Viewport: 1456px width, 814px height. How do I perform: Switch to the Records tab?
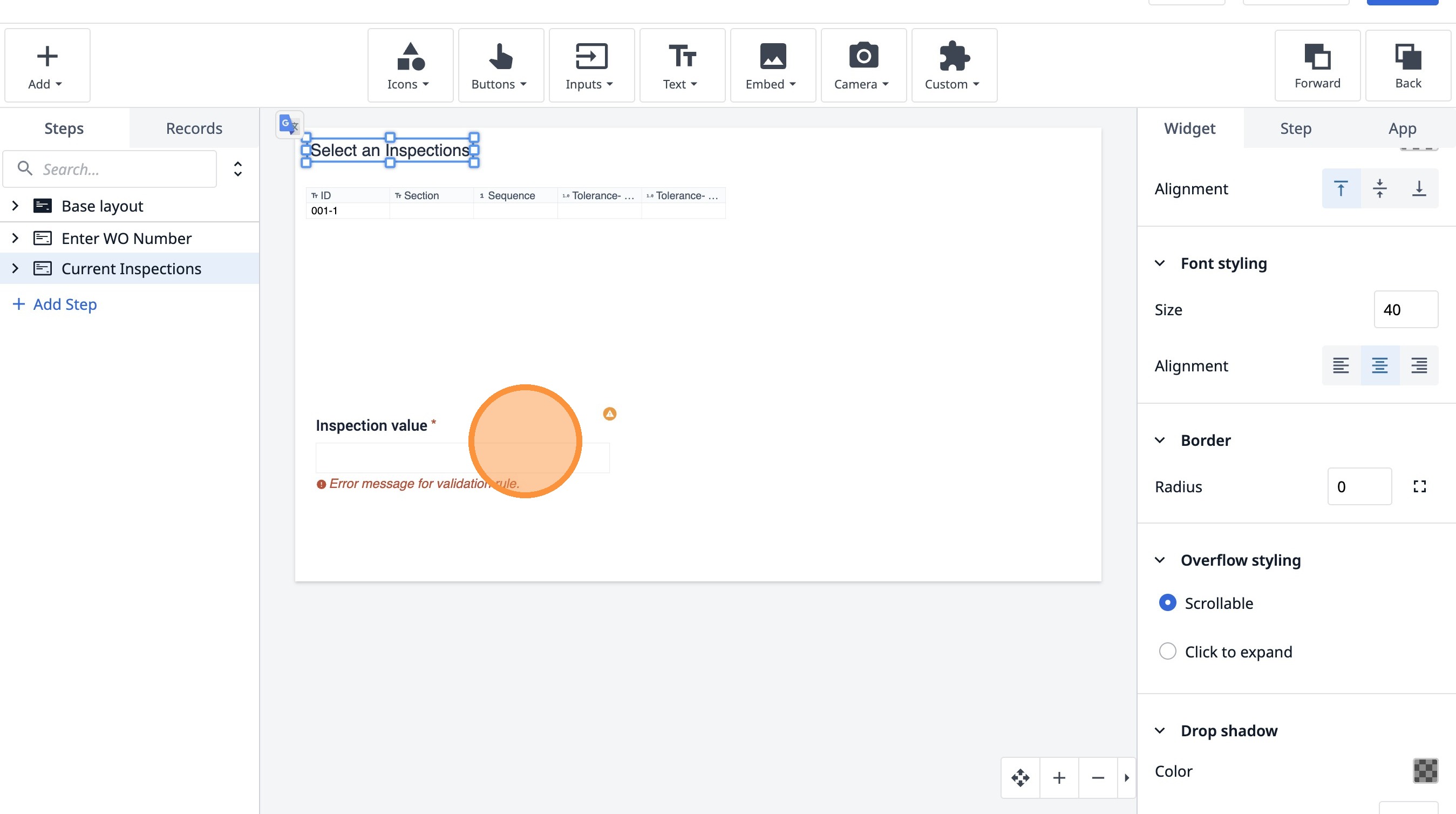[194, 128]
